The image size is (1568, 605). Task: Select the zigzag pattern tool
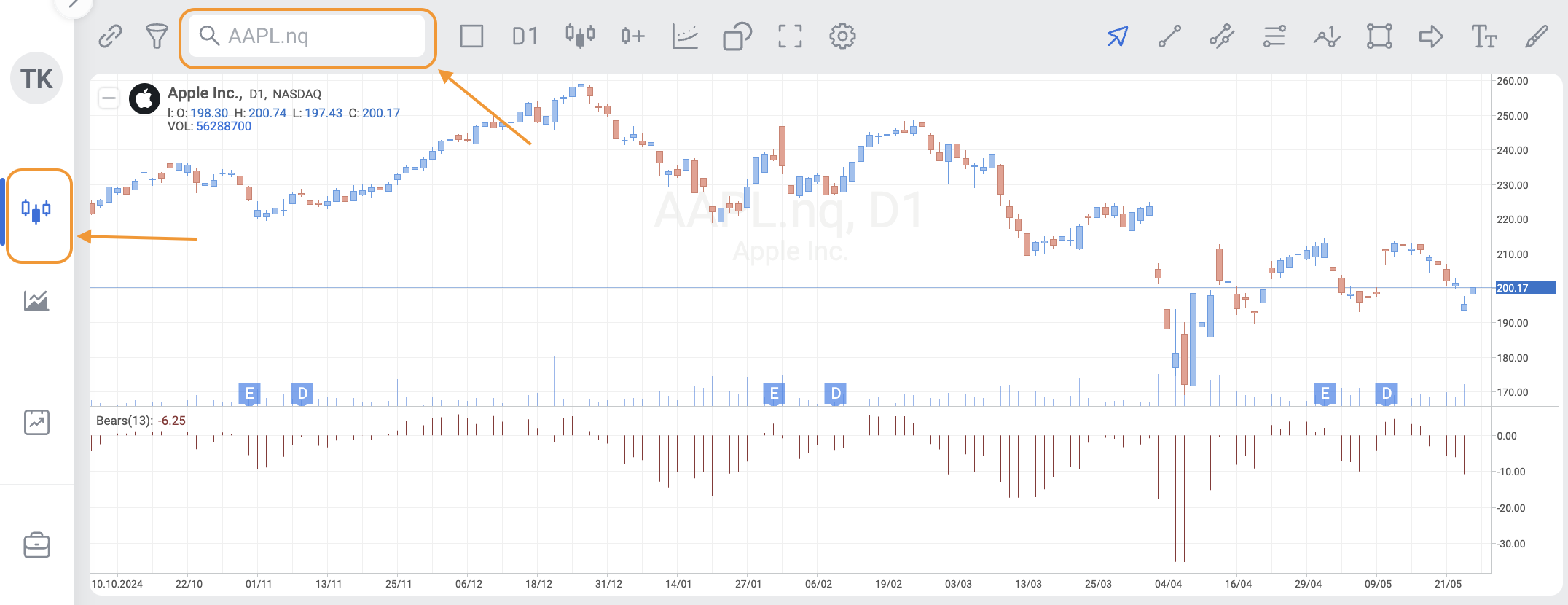tap(1327, 36)
